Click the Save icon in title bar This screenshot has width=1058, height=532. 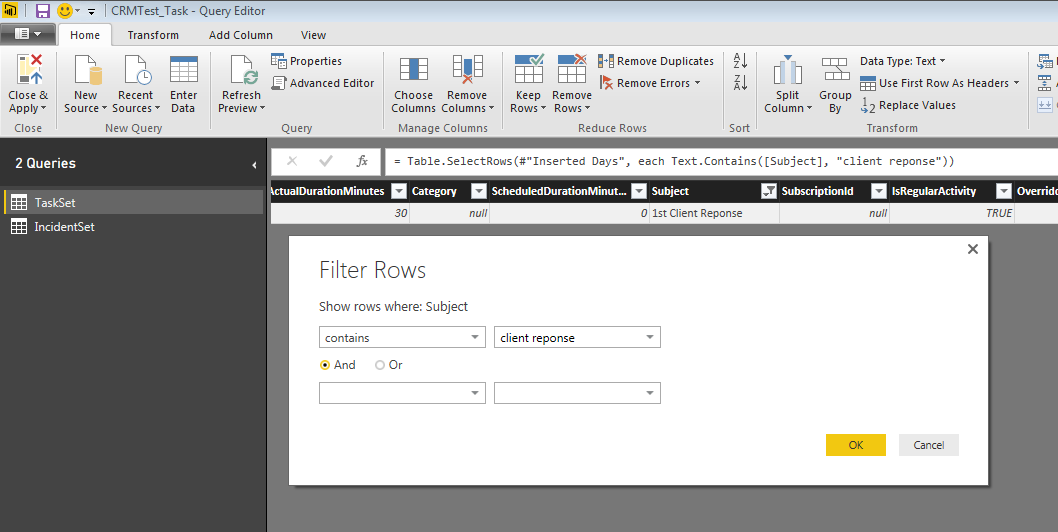click(43, 11)
